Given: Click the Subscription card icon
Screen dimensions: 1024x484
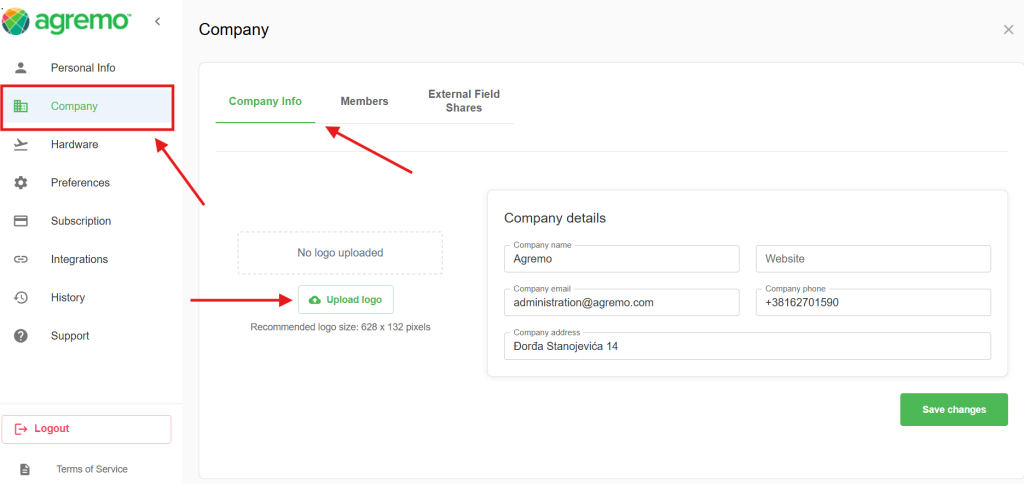Looking at the screenshot, I should coord(21,221).
